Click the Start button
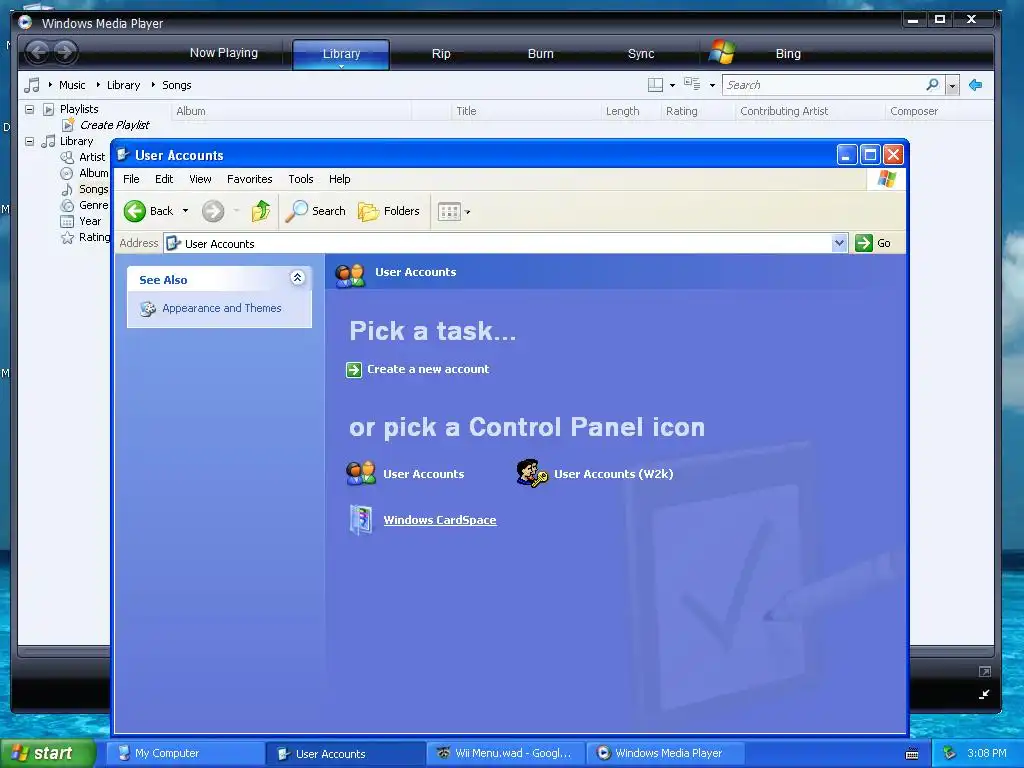The width and height of the screenshot is (1024, 768). click(x=47, y=753)
